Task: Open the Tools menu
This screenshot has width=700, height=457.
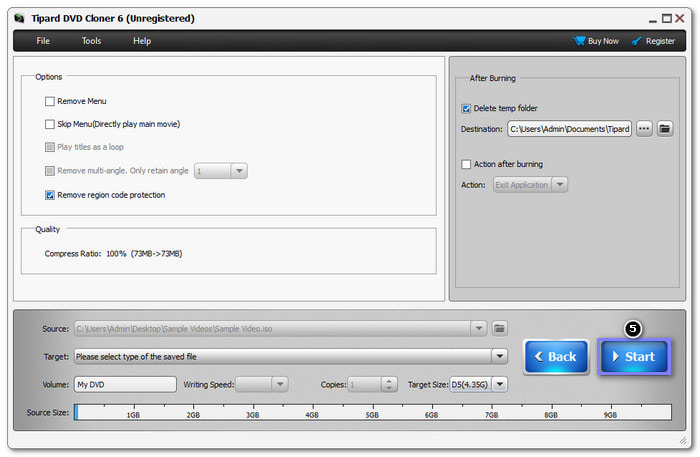Action: tap(91, 41)
